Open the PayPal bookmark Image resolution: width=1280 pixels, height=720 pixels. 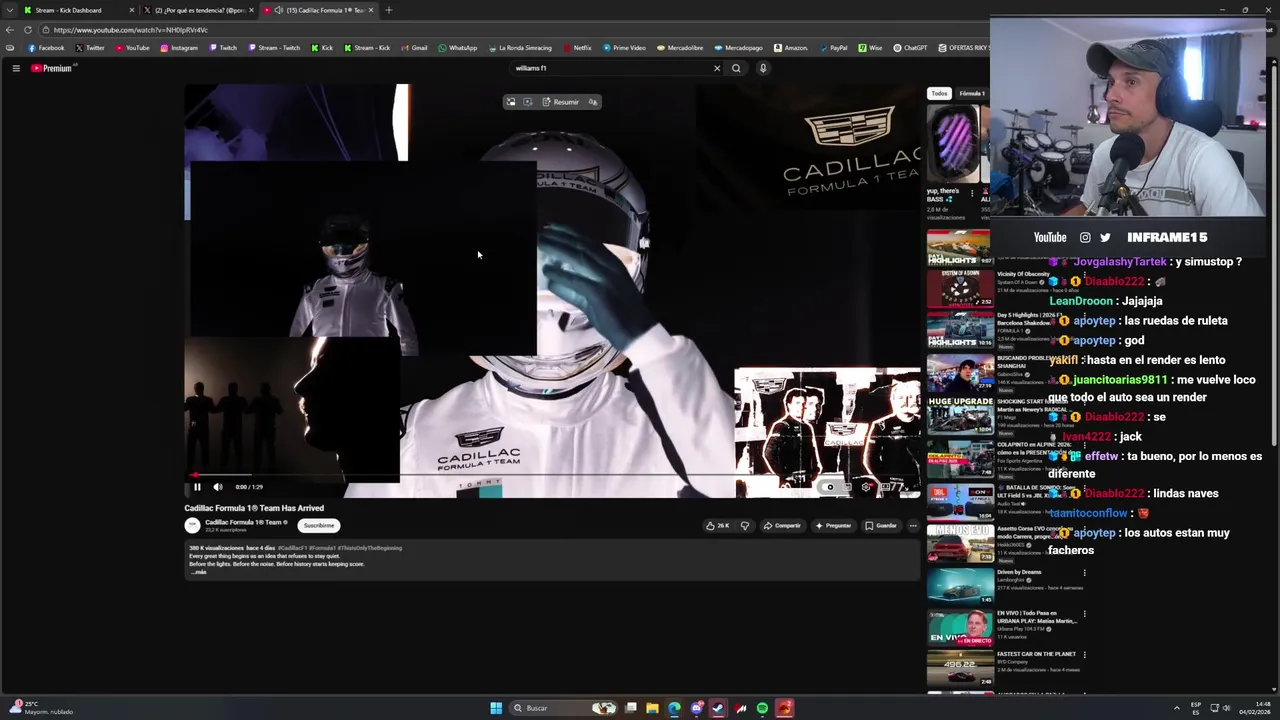point(833,48)
